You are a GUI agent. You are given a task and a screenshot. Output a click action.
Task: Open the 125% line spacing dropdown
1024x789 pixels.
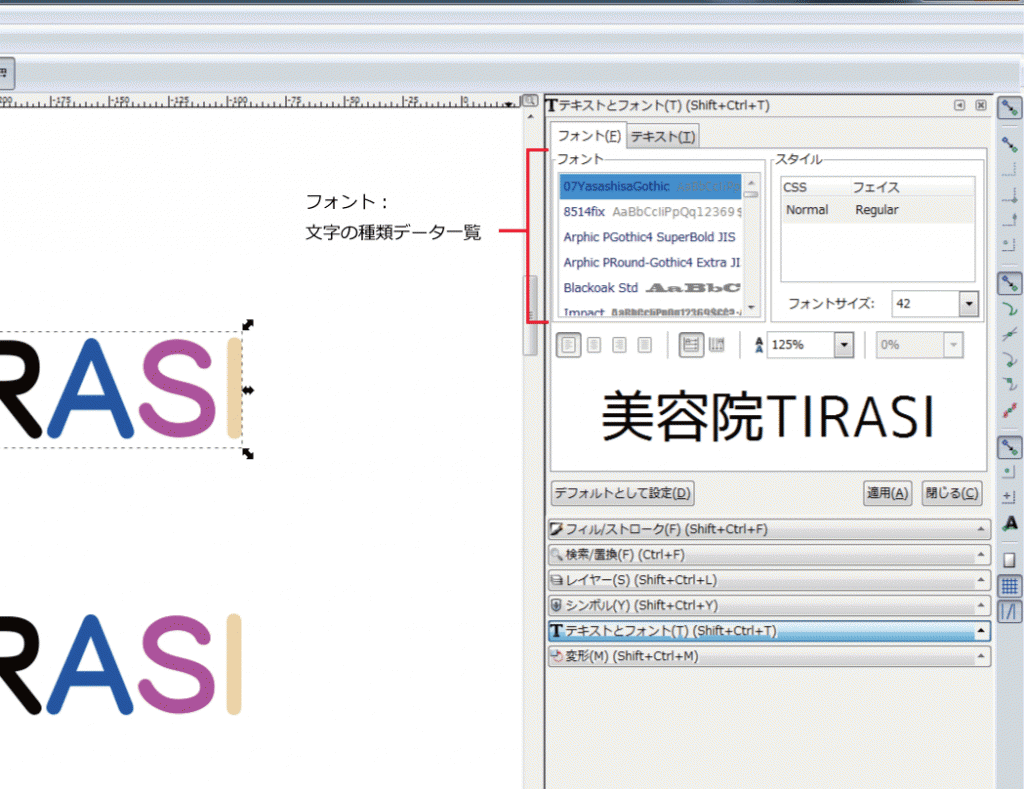tap(844, 344)
